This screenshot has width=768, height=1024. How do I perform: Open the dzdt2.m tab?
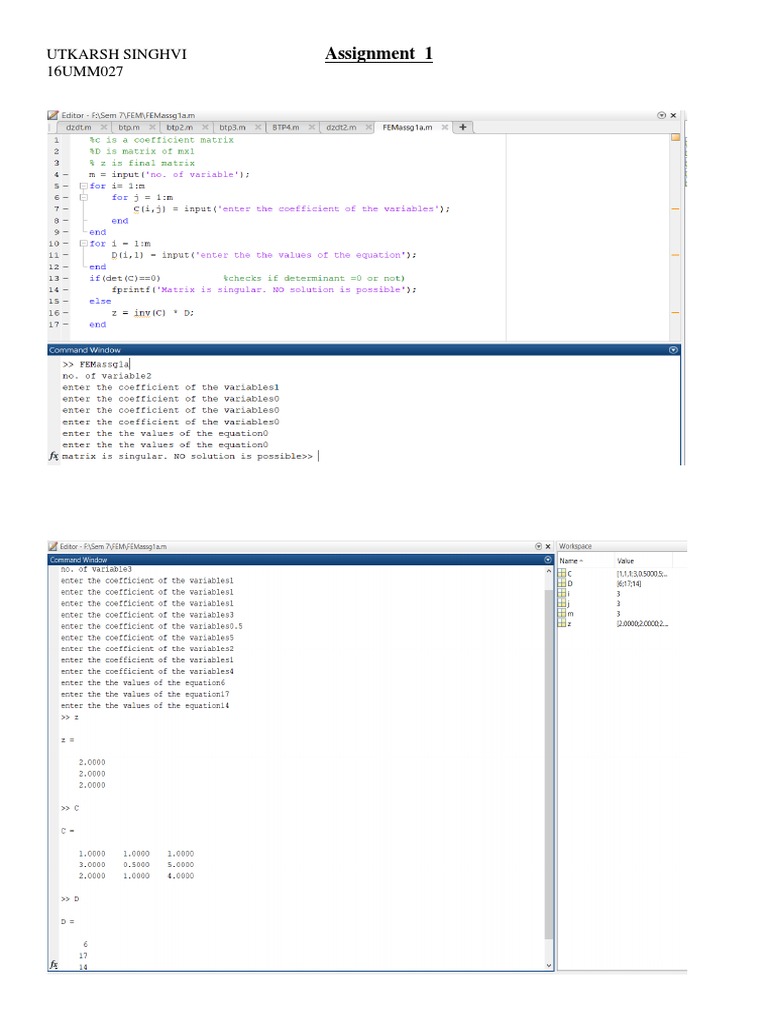coord(341,127)
